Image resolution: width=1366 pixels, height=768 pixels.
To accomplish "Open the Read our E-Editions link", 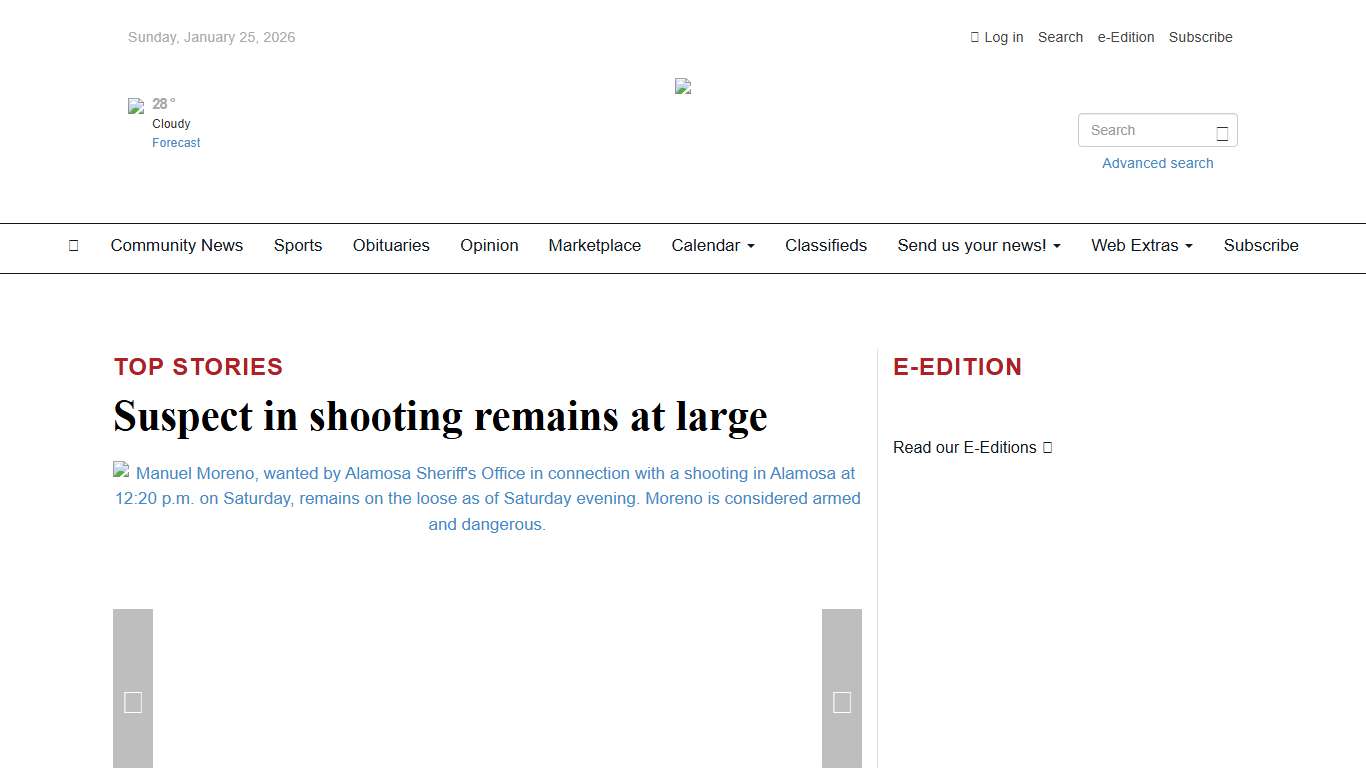I will (972, 447).
